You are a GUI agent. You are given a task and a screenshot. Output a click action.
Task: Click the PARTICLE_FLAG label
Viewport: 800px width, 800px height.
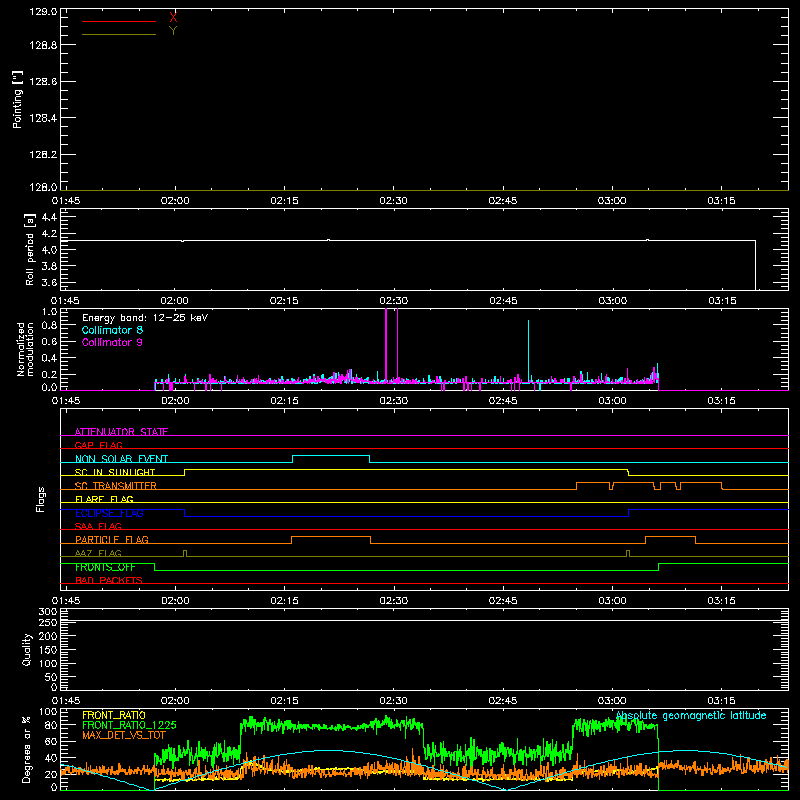(112, 539)
